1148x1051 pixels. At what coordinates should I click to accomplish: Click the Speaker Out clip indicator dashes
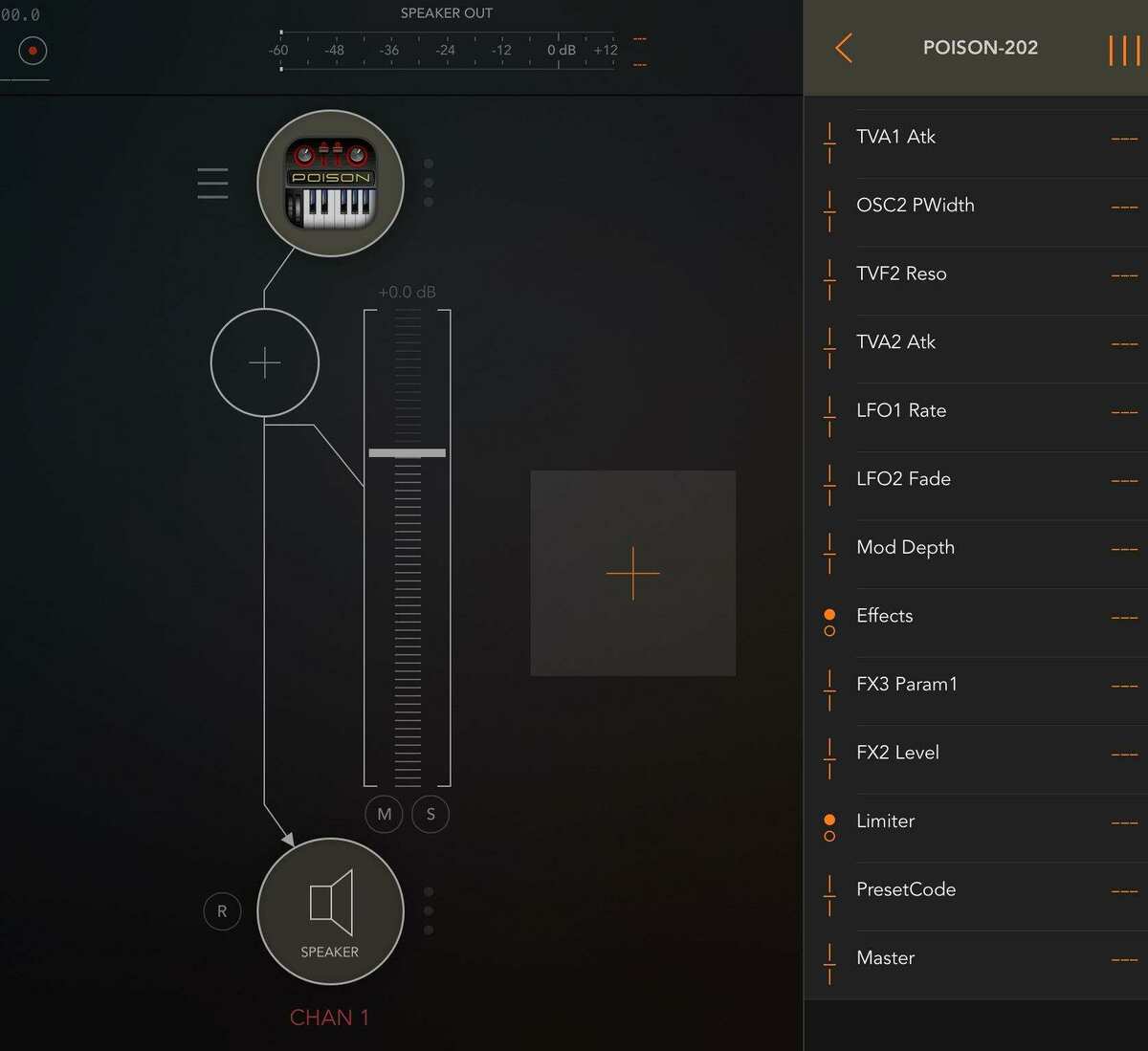[x=640, y=52]
